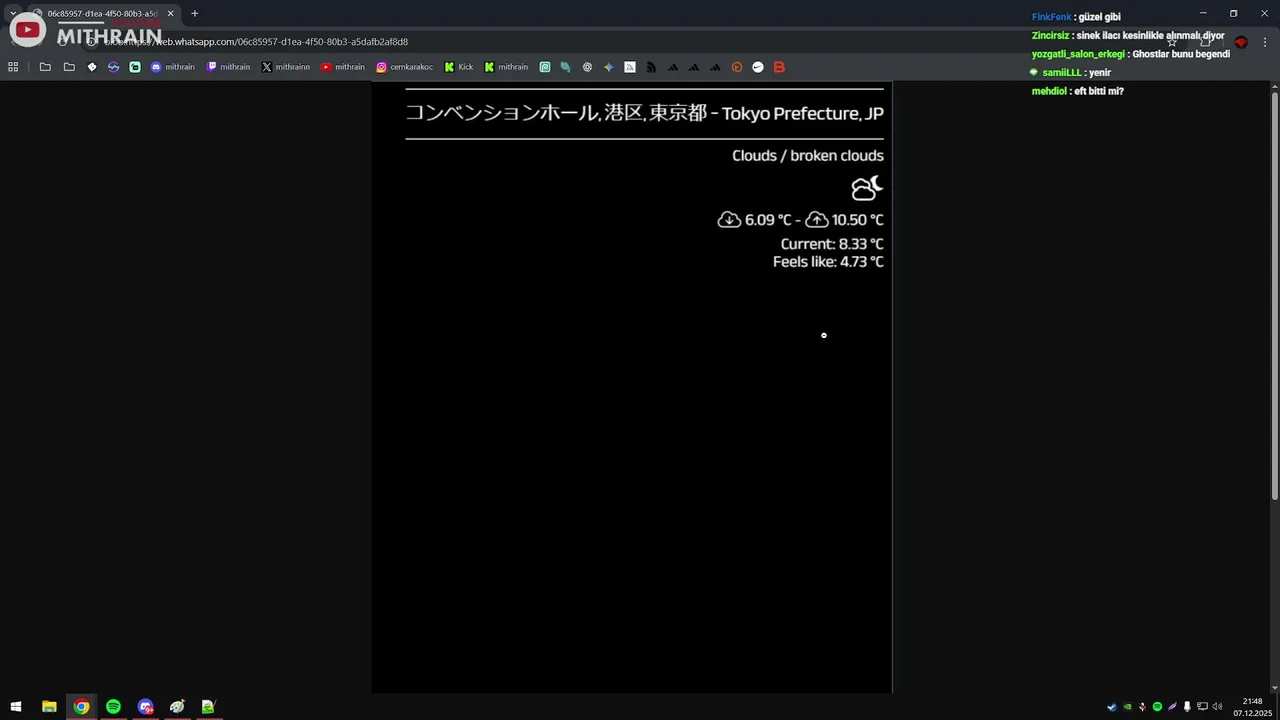Open the Twitch mithrain bookmark
This screenshot has width=1280, height=720.
click(x=229, y=67)
